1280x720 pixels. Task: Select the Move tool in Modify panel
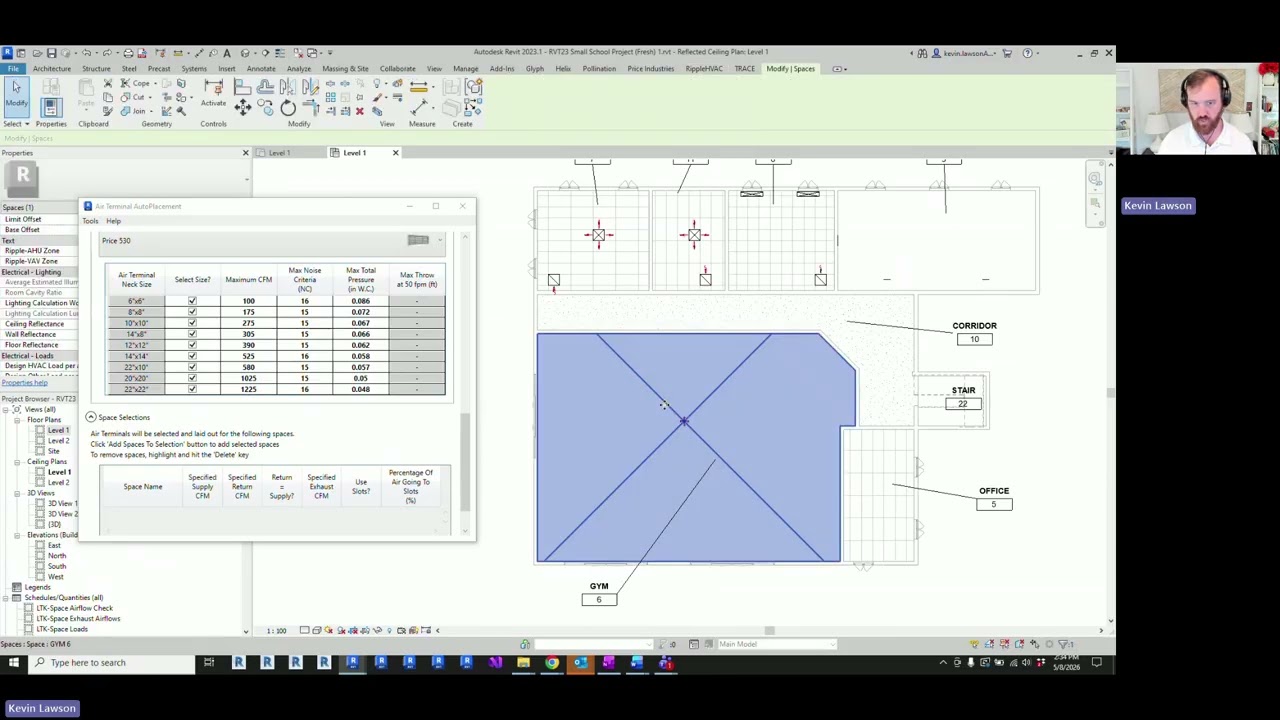coord(243,107)
